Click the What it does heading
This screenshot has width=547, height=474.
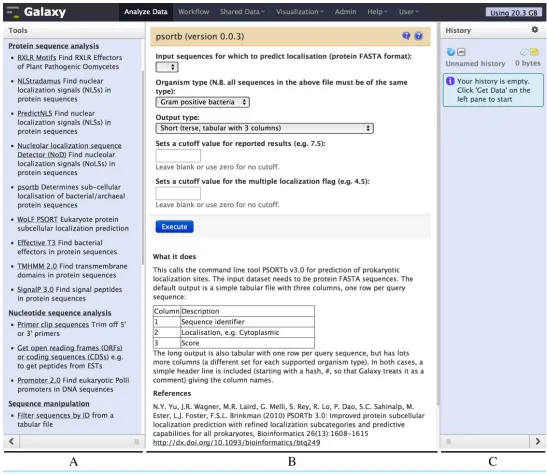174,257
